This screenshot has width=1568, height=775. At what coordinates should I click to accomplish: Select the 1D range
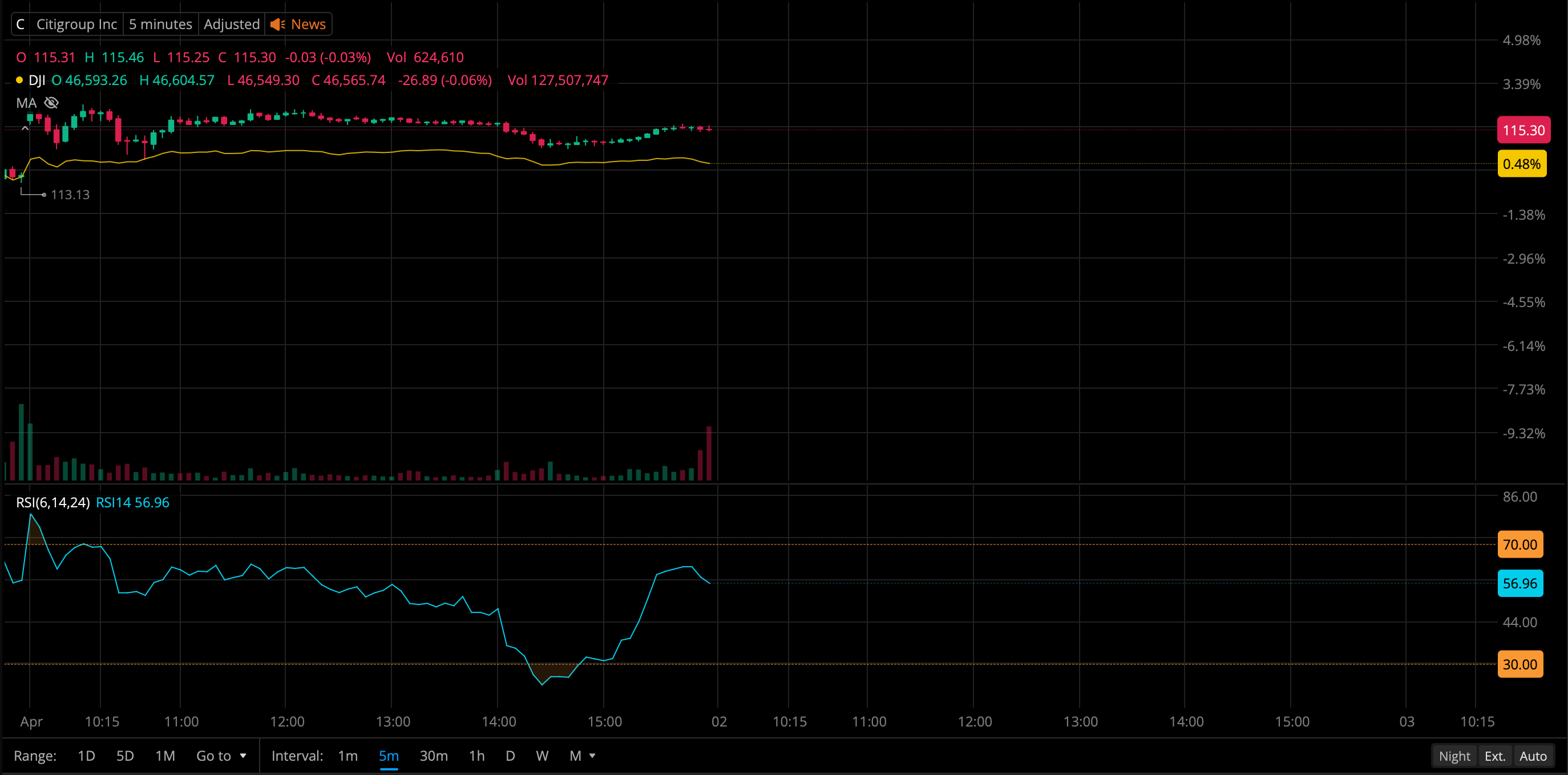pyautogui.click(x=86, y=756)
